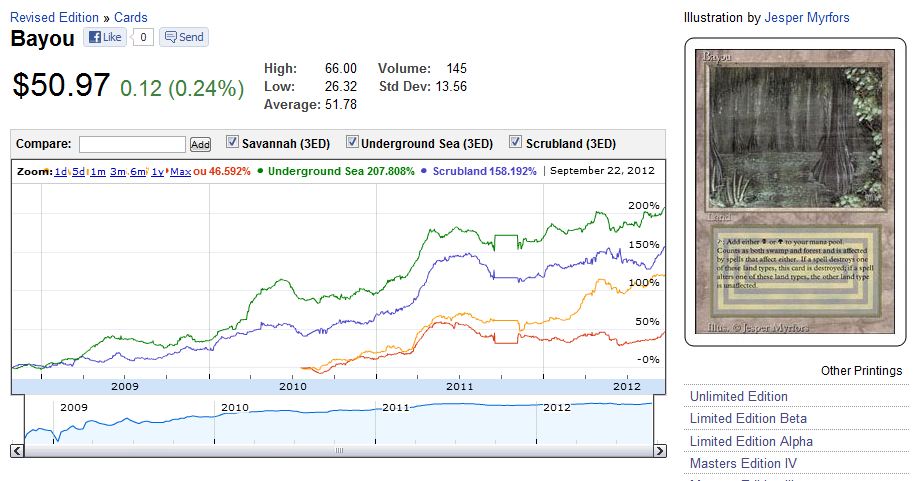Viewport: 921px width, 481px height.
Task: Disable the Scrubland (3ED) comparison checkbox
Action: coord(516,142)
